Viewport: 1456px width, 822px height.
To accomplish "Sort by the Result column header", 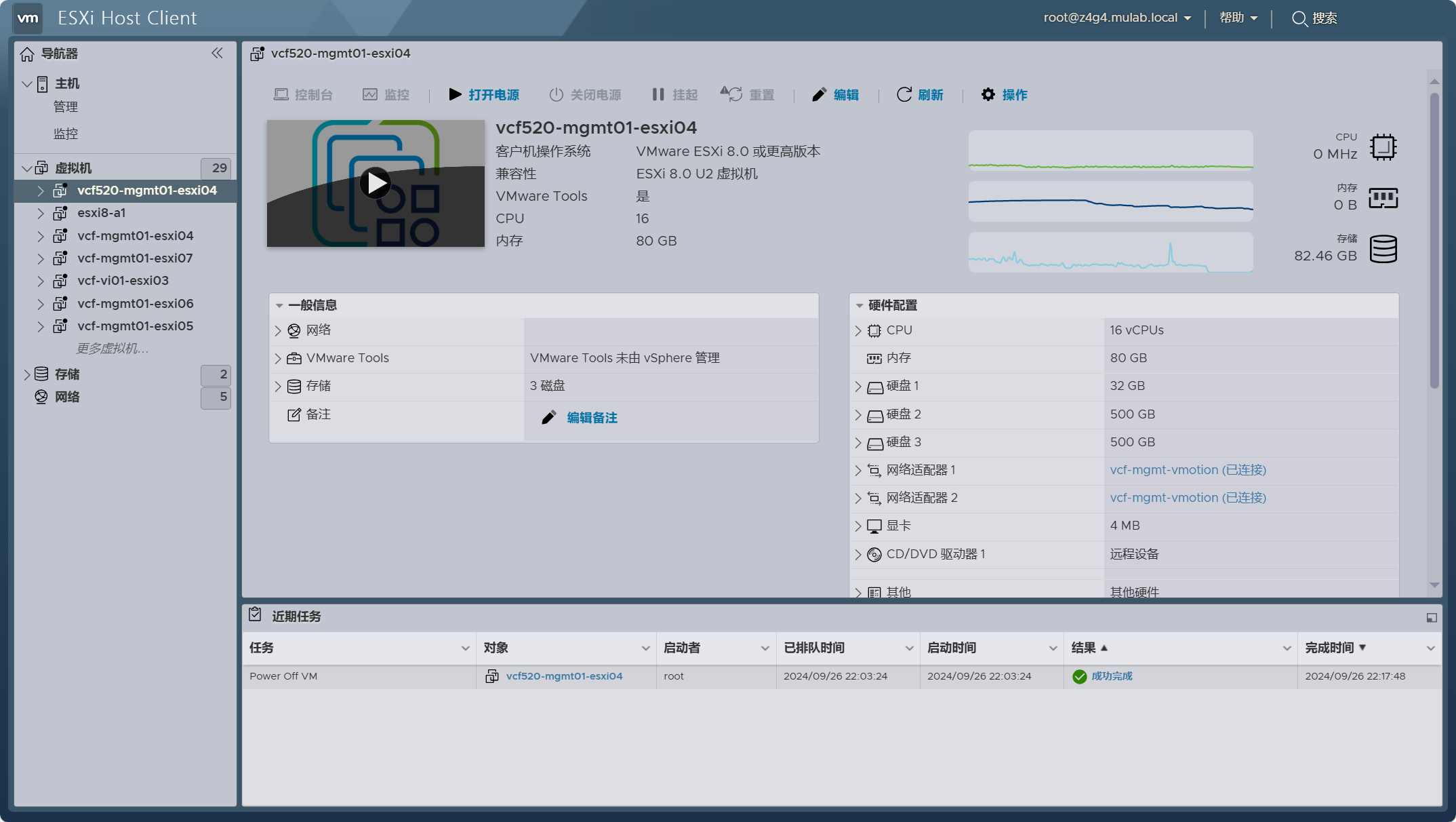I will tap(1083, 648).
